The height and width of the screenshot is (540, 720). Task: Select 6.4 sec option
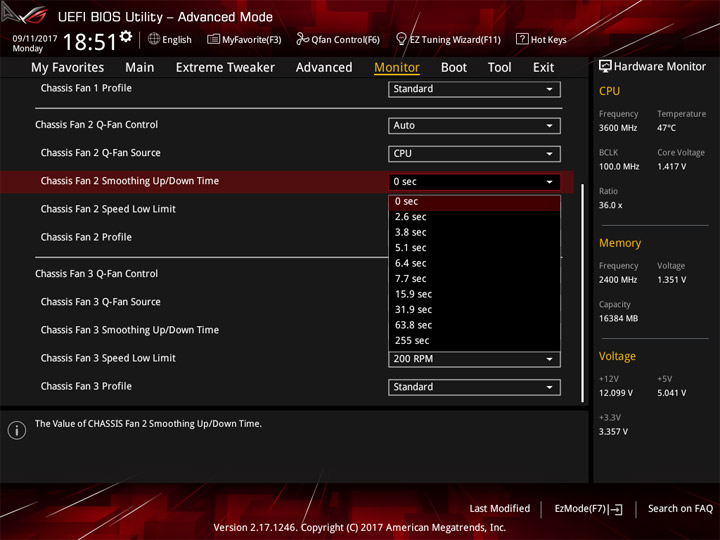[474, 264]
